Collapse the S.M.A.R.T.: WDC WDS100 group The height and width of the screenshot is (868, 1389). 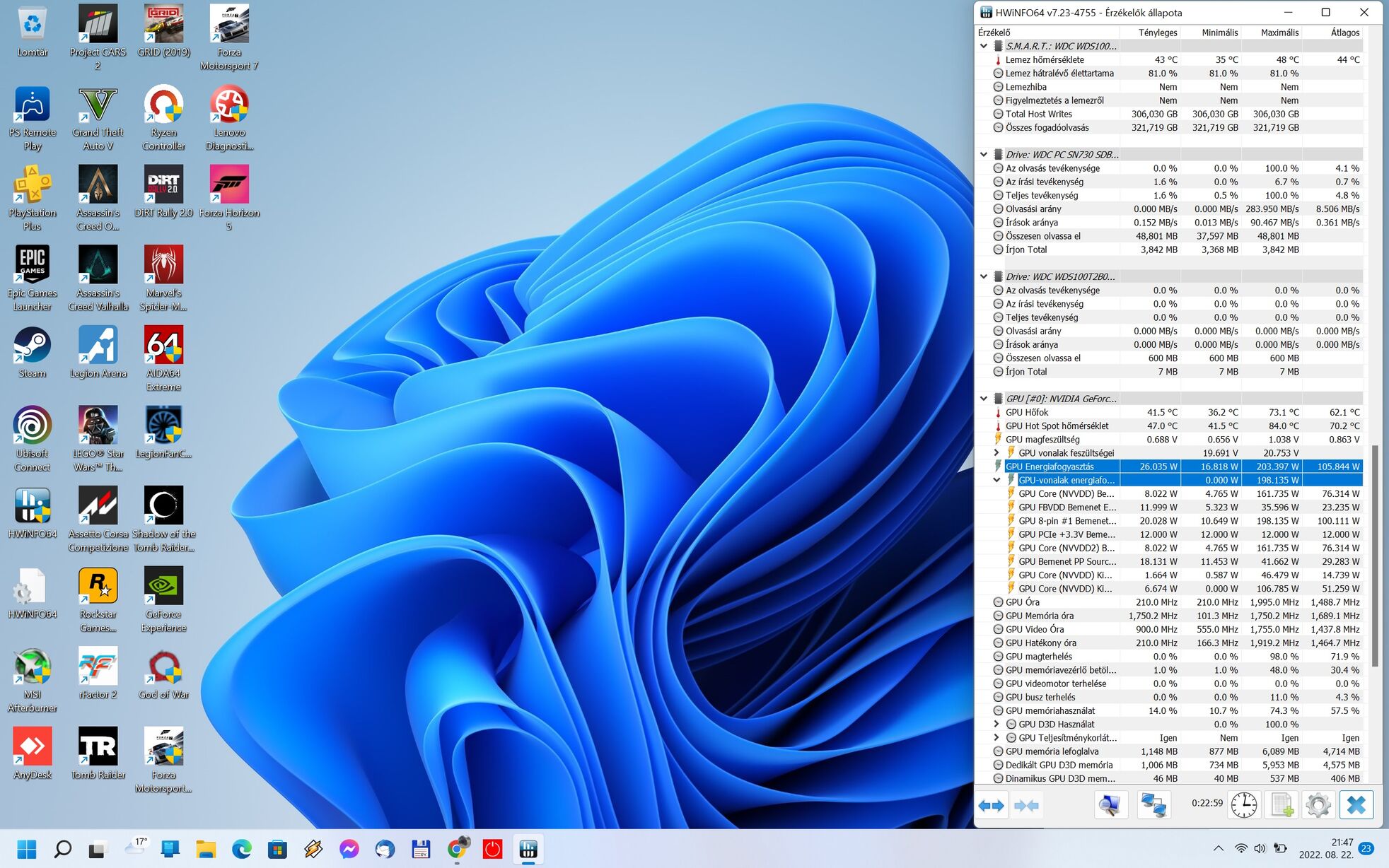[984, 46]
